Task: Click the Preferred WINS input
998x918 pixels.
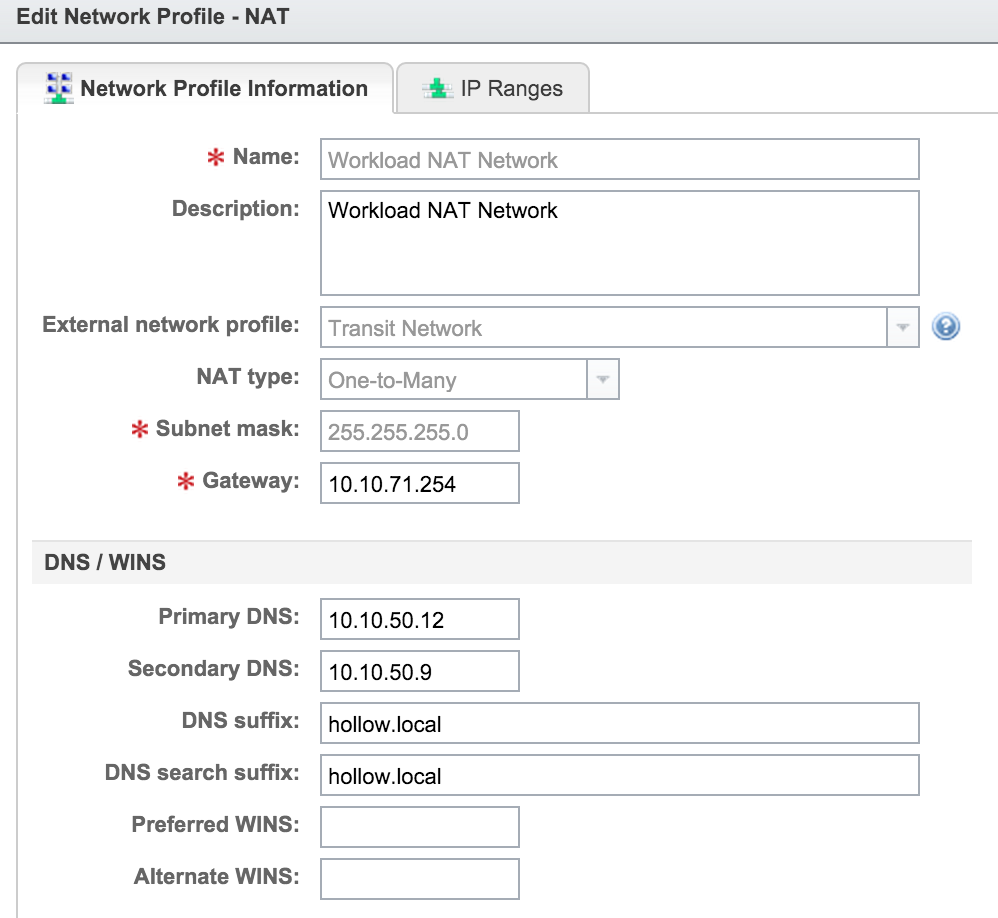Action: 420,826
